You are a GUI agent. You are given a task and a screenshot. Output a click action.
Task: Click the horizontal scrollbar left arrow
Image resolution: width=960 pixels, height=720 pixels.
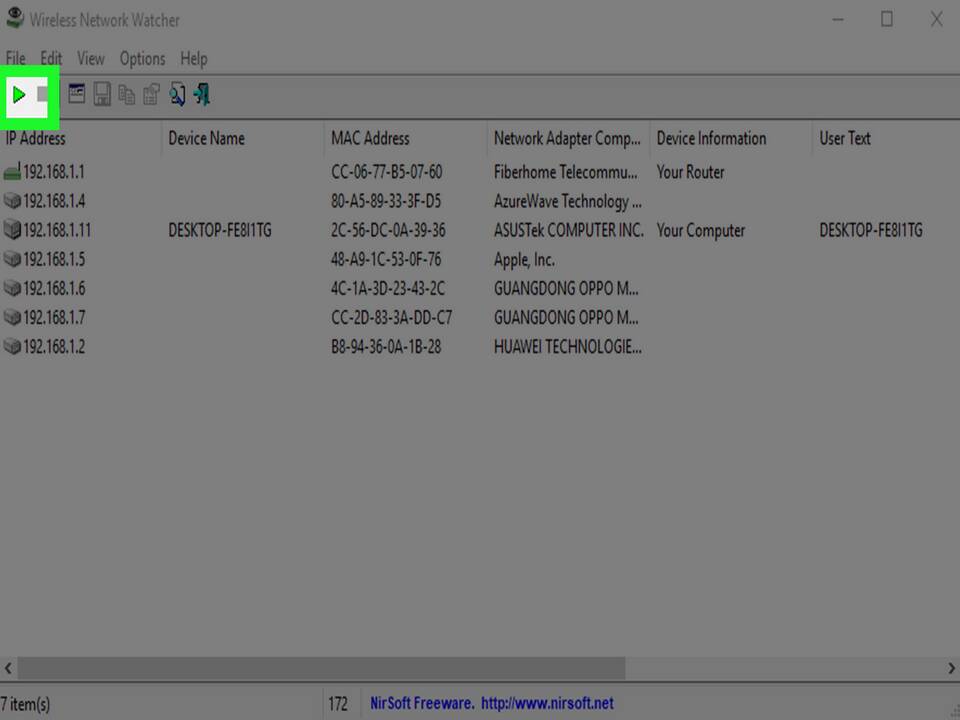click(x=8, y=668)
